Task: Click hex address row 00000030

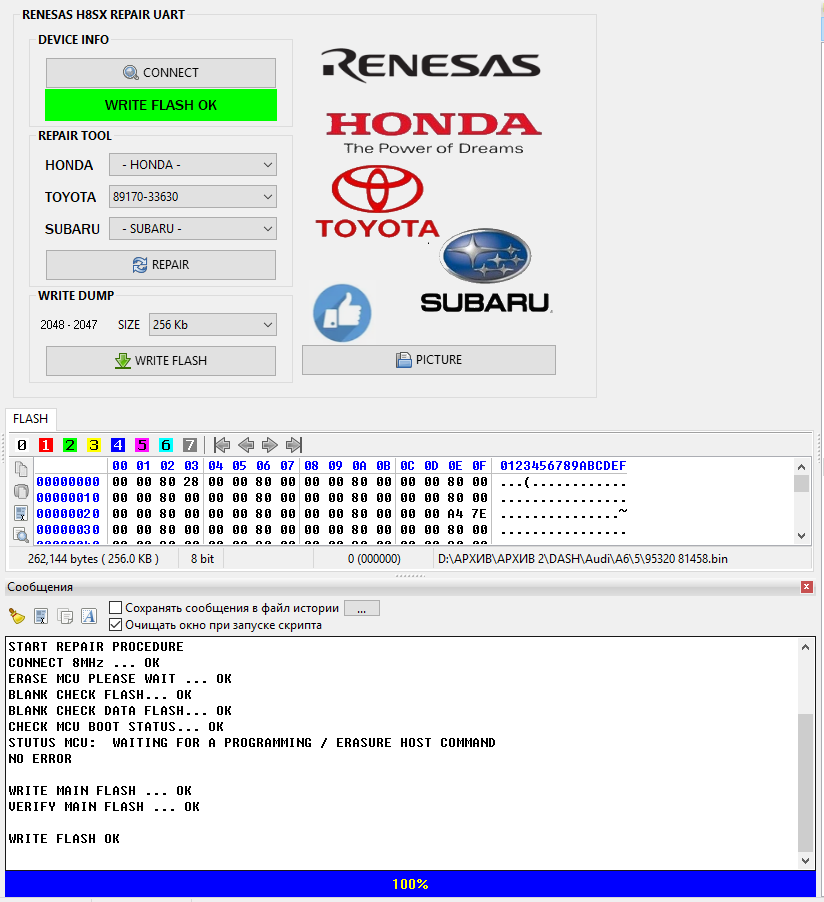Action: click(x=68, y=530)
